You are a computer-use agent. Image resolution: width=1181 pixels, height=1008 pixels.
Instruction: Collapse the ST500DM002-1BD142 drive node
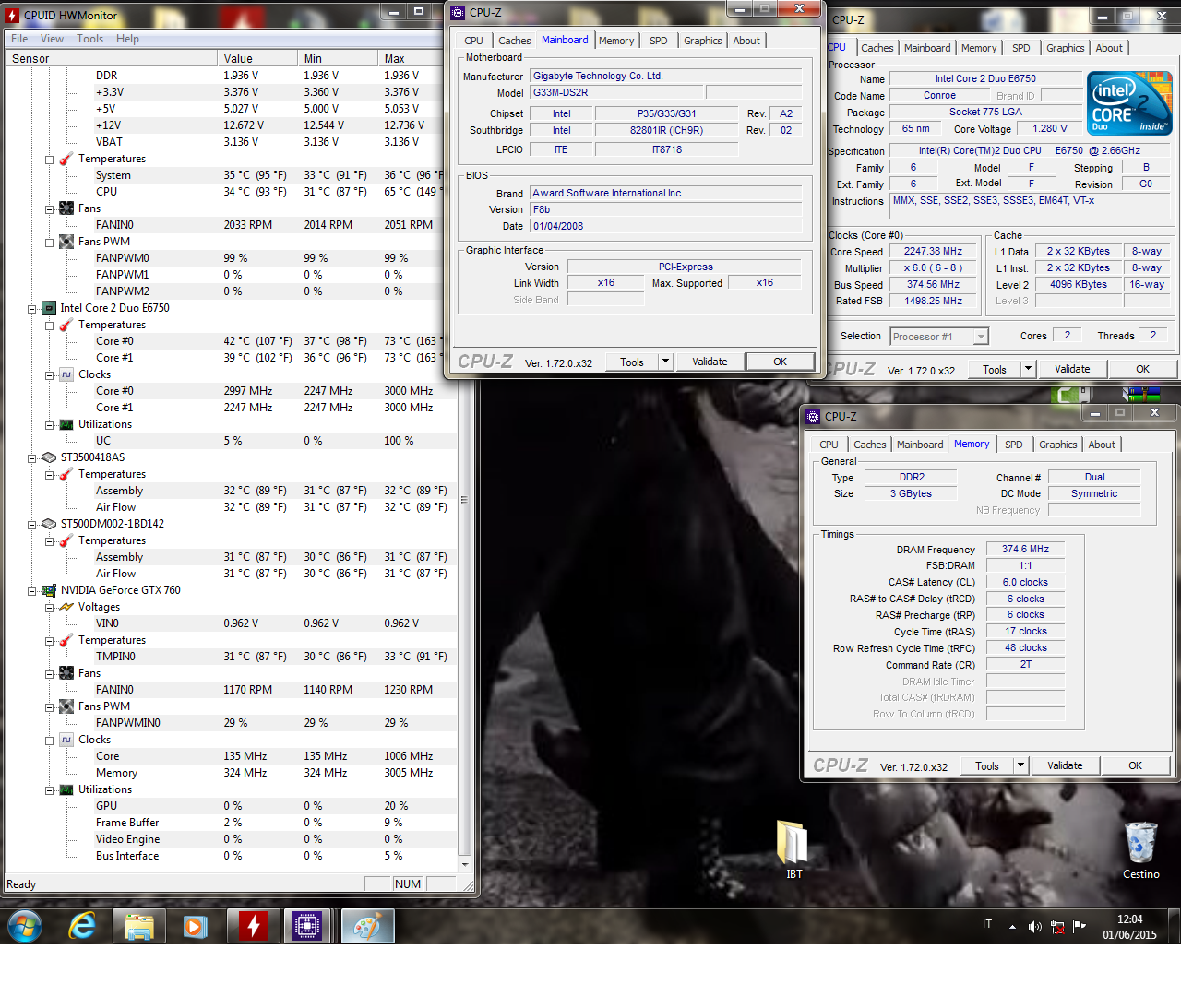tap(32, 525)
